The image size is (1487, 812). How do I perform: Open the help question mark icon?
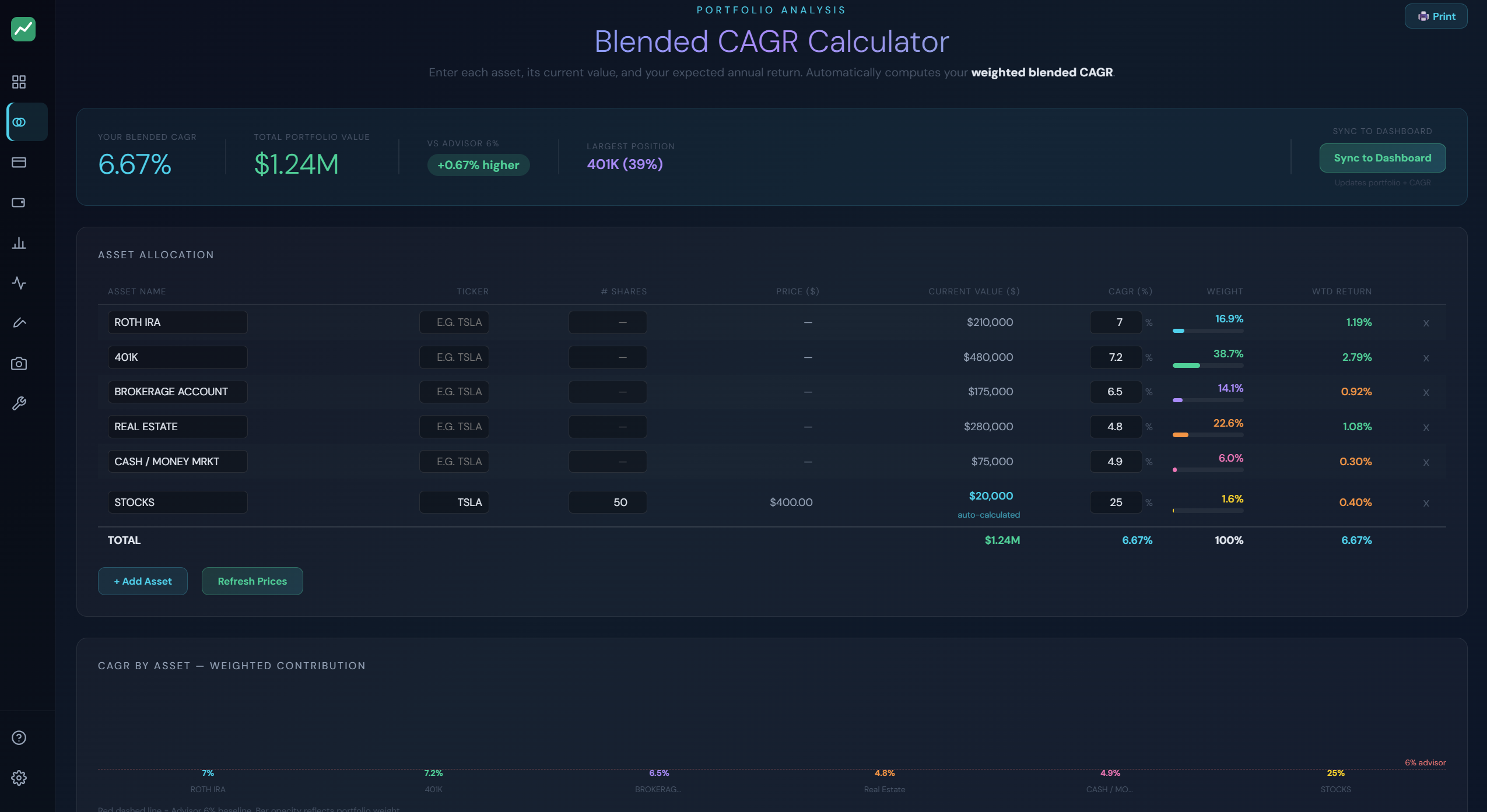[19, 737]
